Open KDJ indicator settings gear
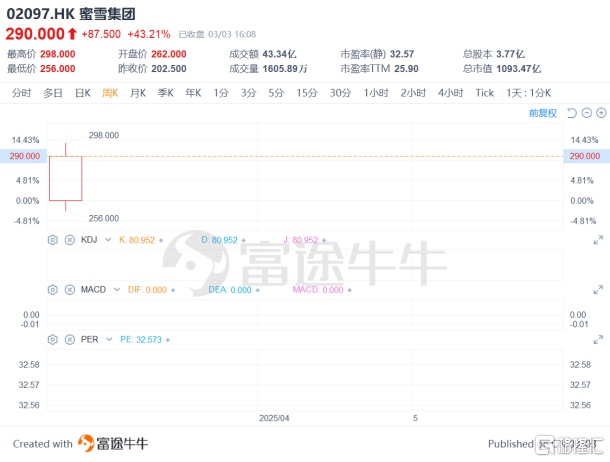610x462 pixels. click(x=53, y=240)
